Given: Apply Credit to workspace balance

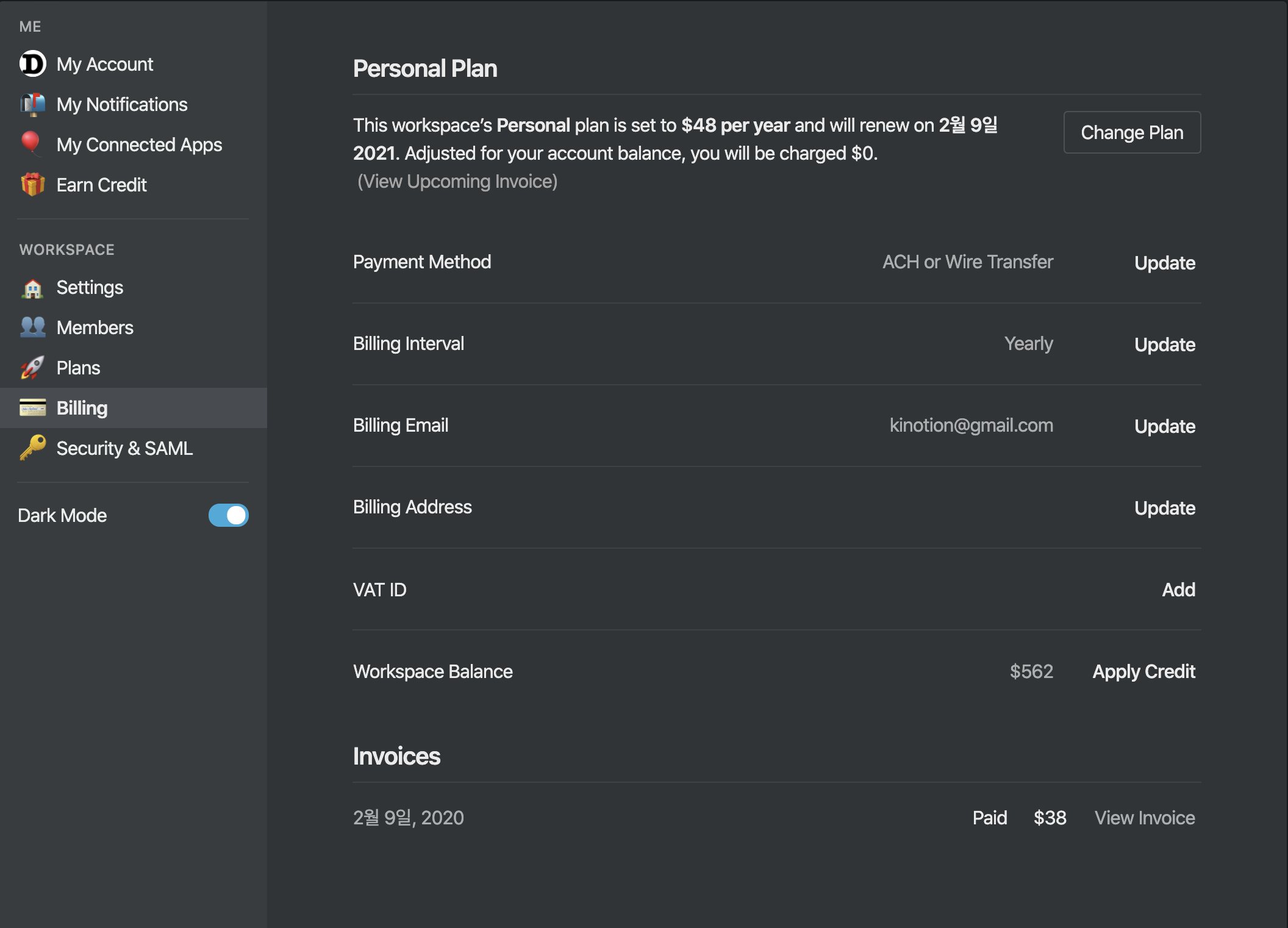Looking at the screenshot, I should coord(1143,671).
